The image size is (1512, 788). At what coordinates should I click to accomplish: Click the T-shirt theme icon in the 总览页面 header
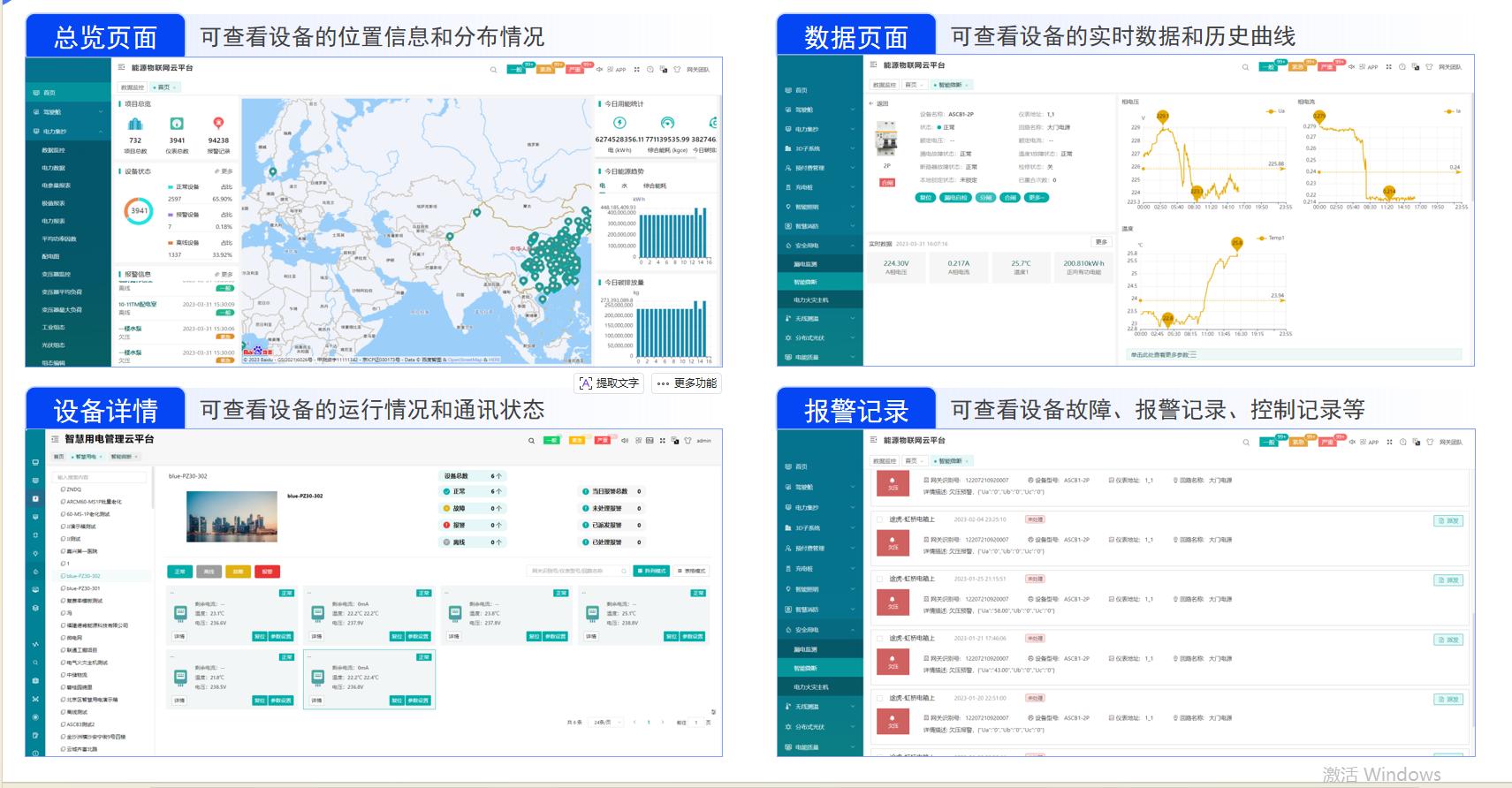click(x=677, y=69)
